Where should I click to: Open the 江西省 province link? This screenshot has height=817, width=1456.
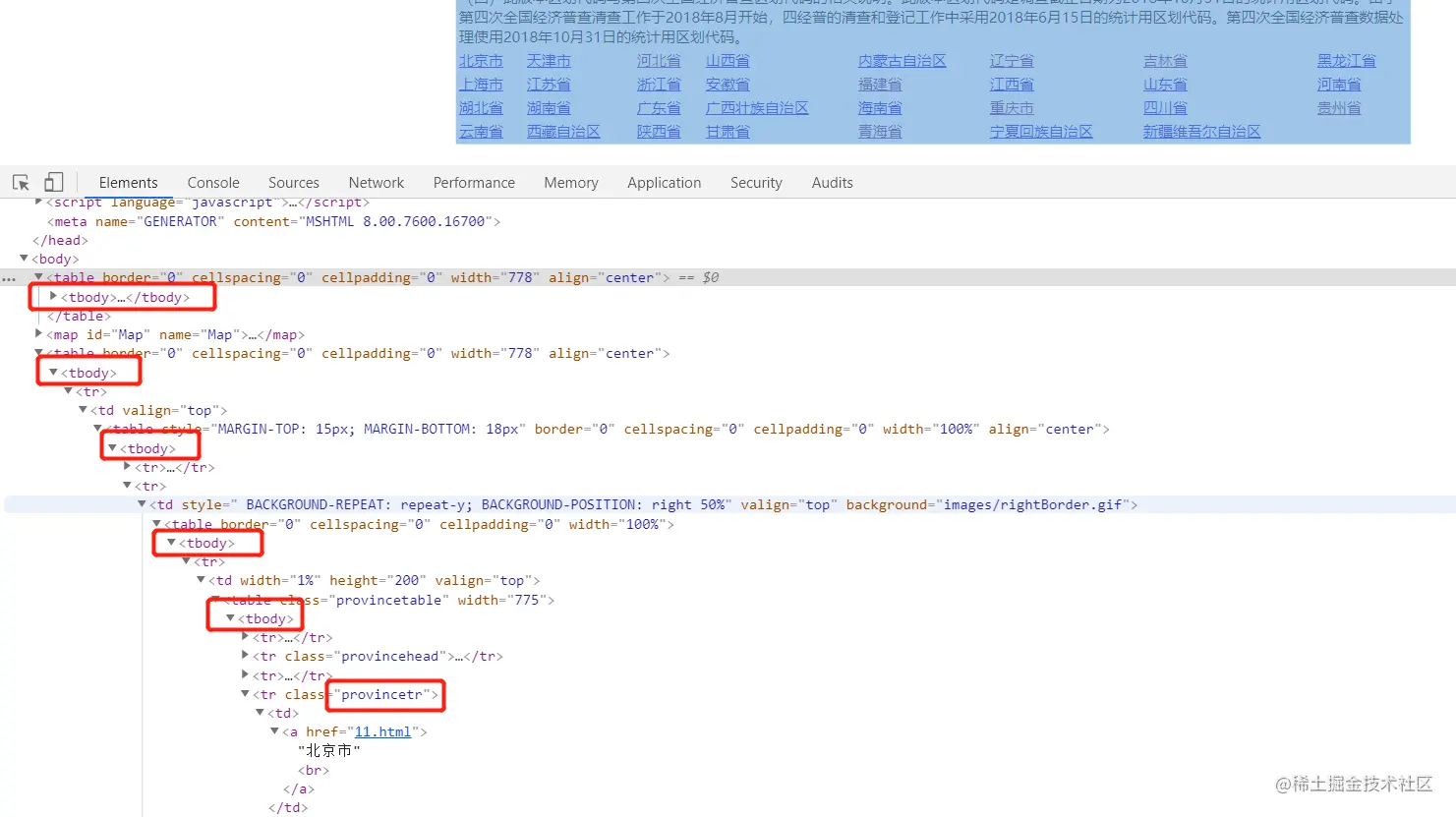point(1012,85)
